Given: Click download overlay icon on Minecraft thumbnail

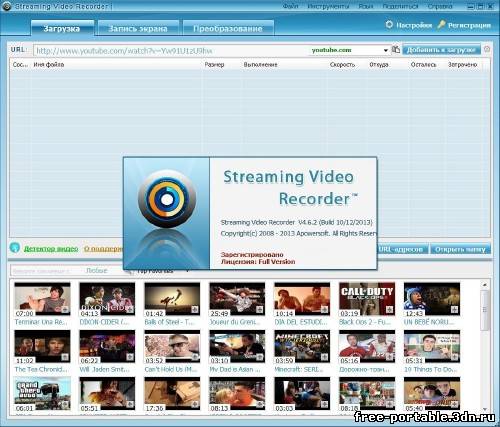Looking at the screenshot, I should [324, 357].
